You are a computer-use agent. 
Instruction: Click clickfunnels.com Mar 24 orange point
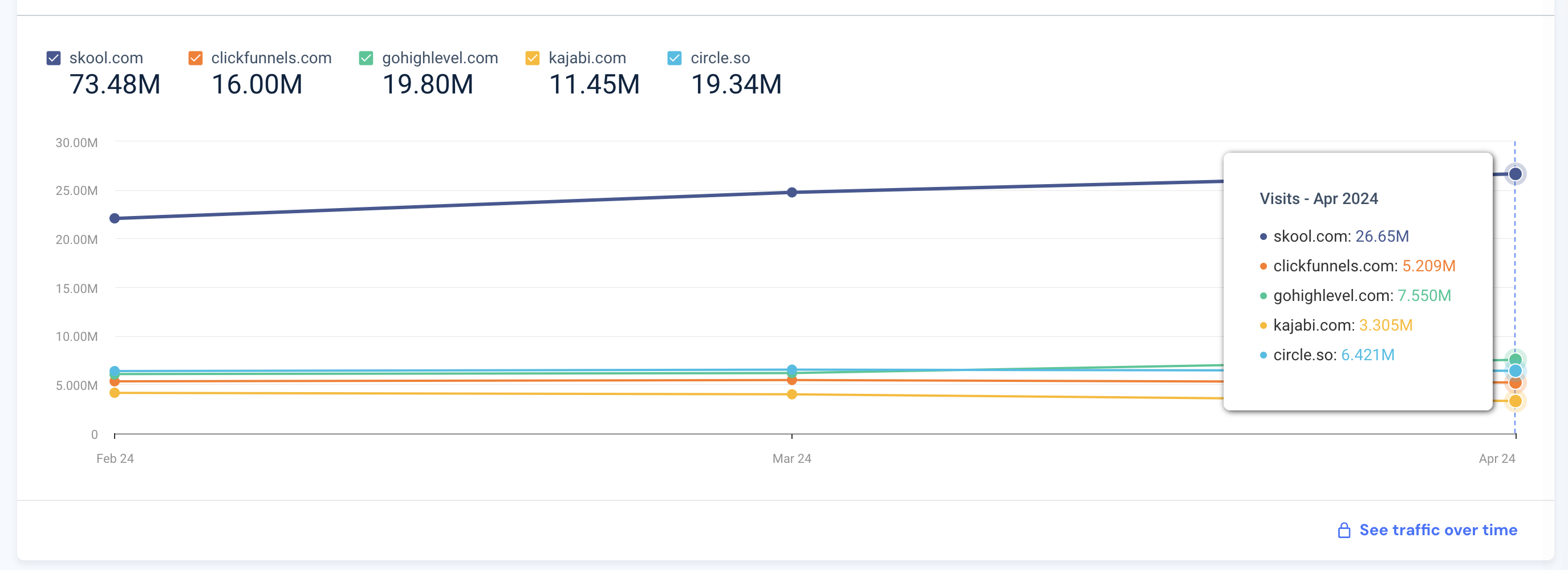click(792, 381)
